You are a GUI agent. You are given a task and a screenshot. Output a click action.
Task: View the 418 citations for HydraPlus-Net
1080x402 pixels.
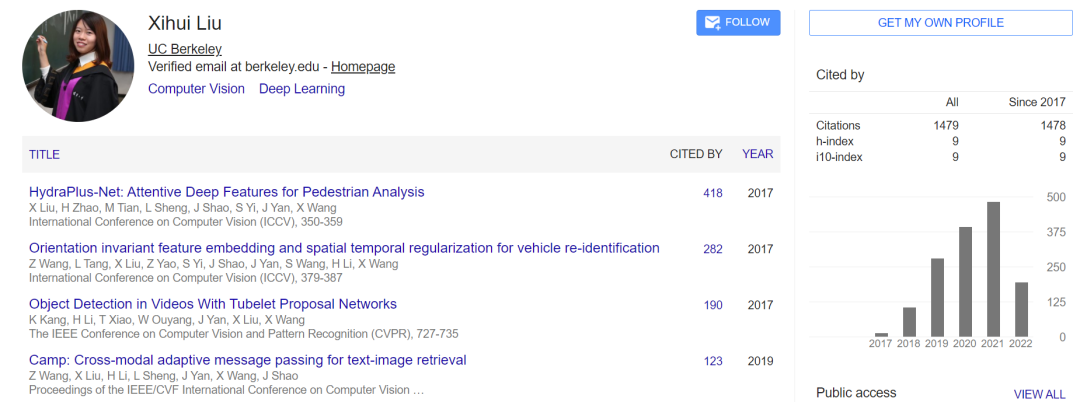point(712,193)
